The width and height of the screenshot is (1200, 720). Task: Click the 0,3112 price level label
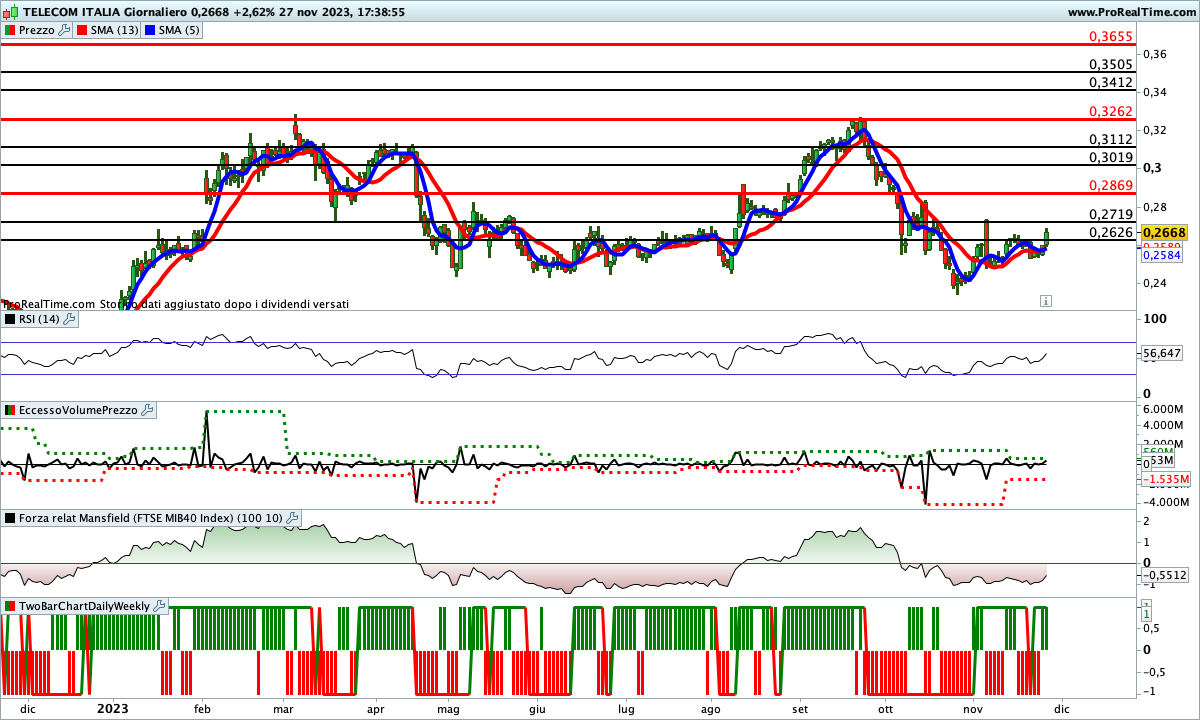[x=1110, y=139]
